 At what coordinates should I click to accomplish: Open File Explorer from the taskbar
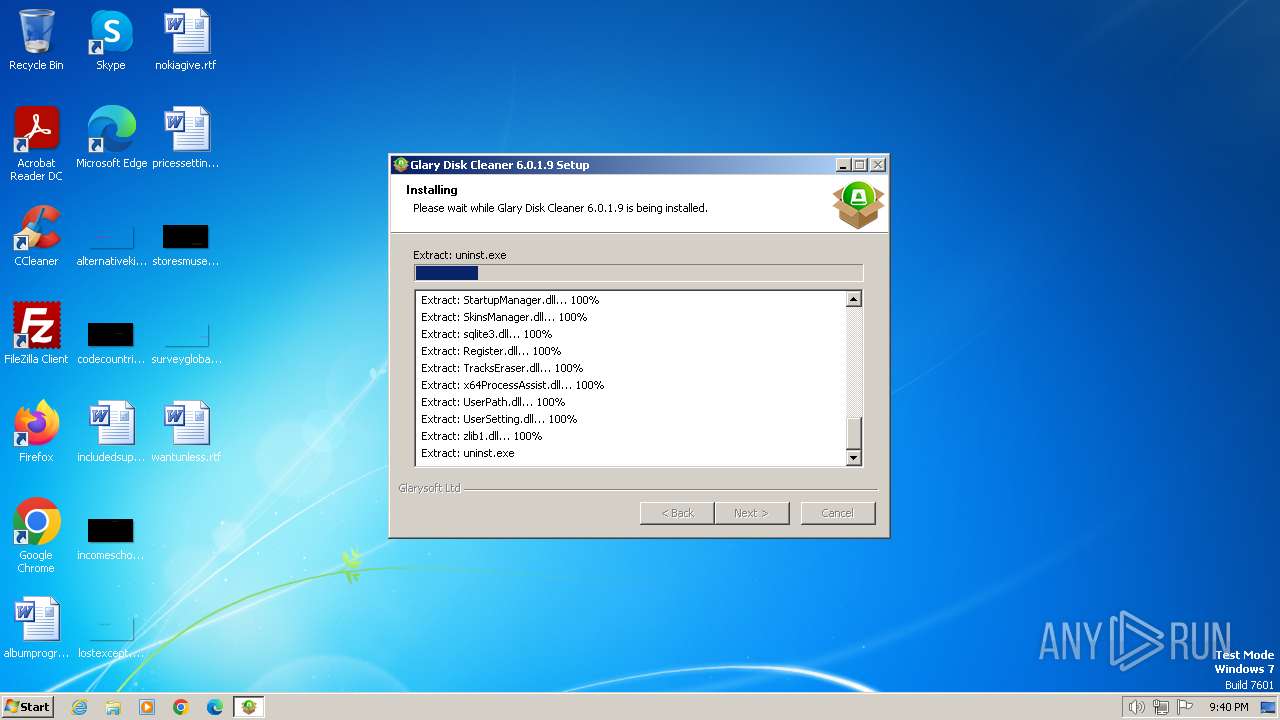[113, 707]
